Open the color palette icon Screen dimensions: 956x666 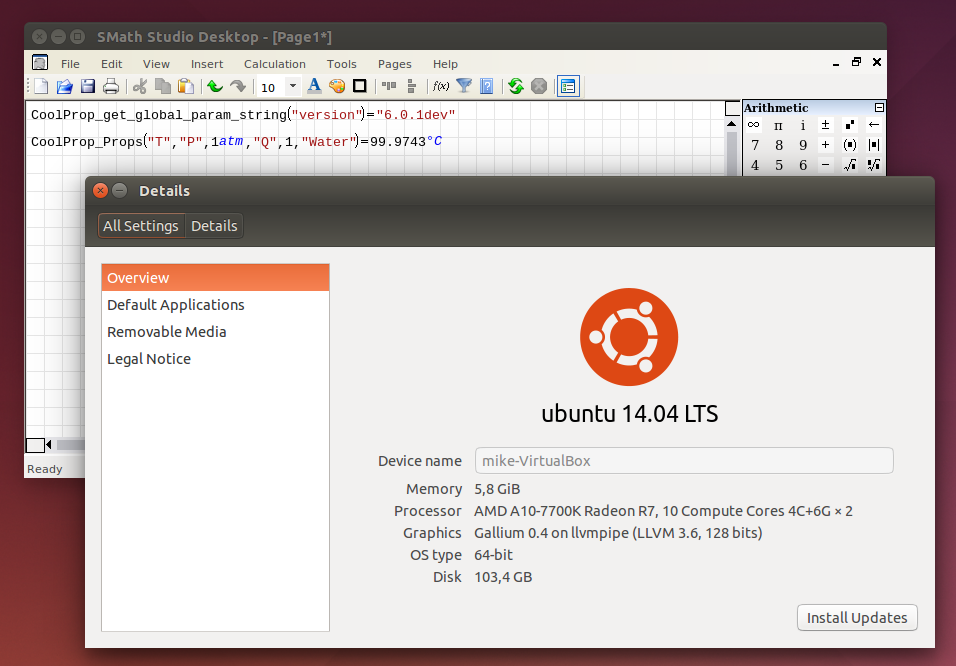coord(337,87)
